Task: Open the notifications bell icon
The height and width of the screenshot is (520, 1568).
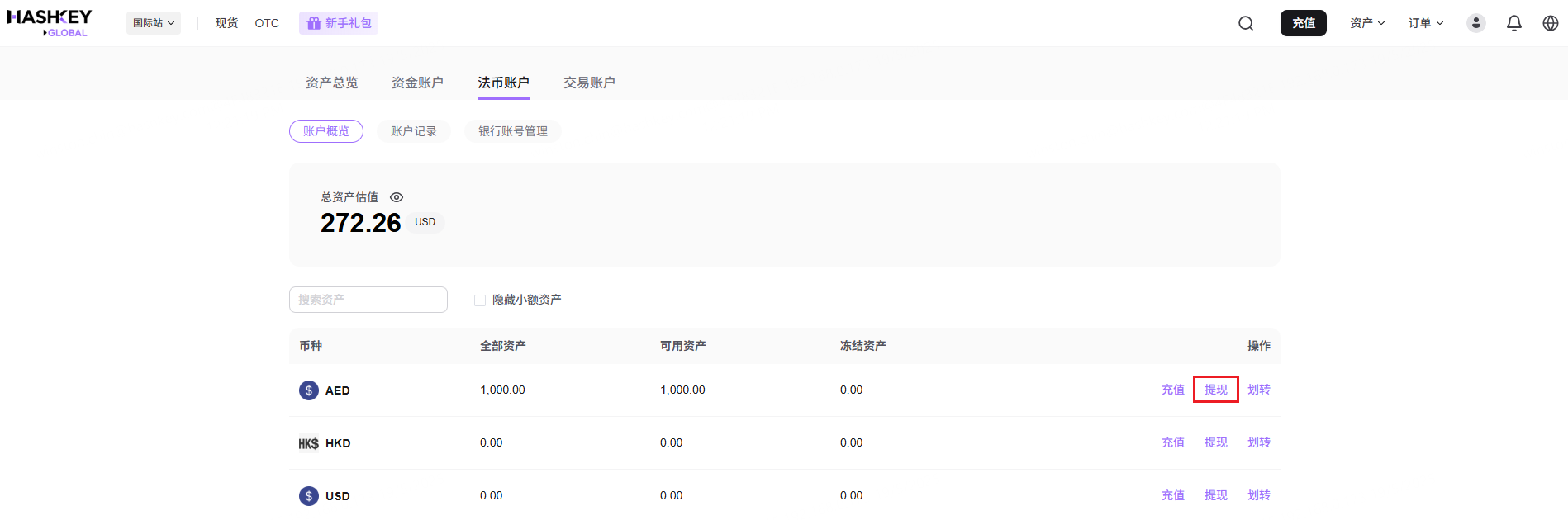Action: (x=1513, y=23)
